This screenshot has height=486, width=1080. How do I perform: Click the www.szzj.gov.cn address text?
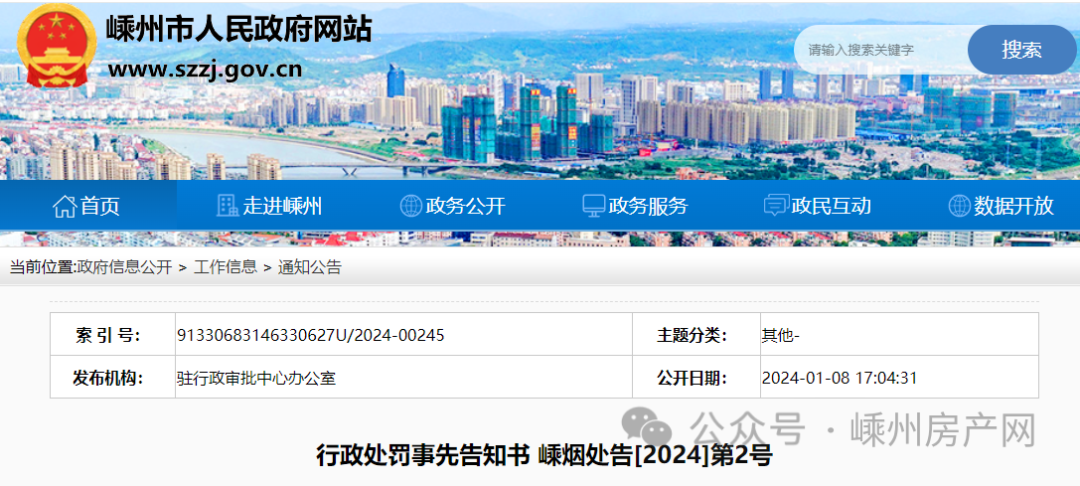click(204, 69)
